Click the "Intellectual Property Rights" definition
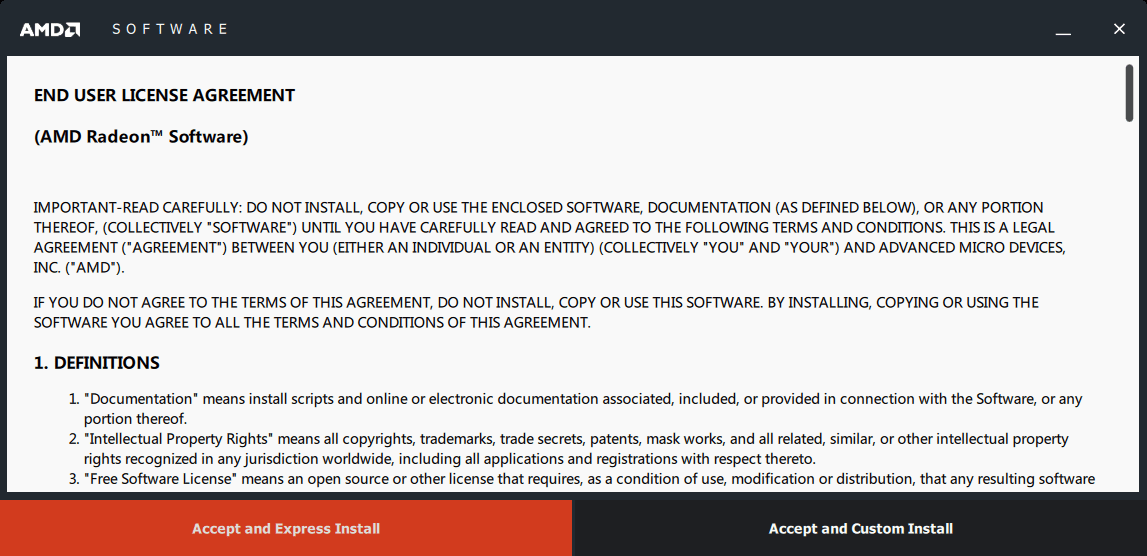 click(x=569, y=449)
